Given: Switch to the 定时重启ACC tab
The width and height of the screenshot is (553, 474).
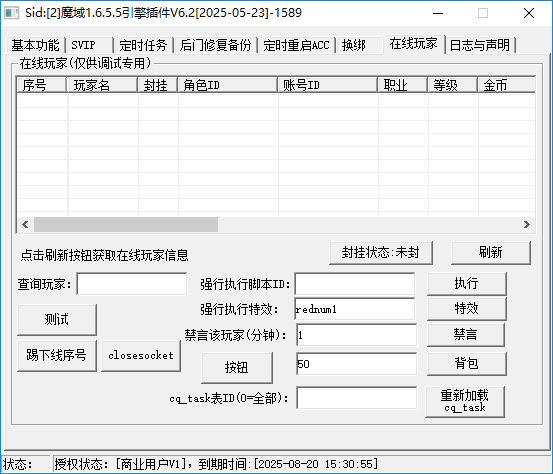Looking at the screenshot, I should tap(296, 45).
